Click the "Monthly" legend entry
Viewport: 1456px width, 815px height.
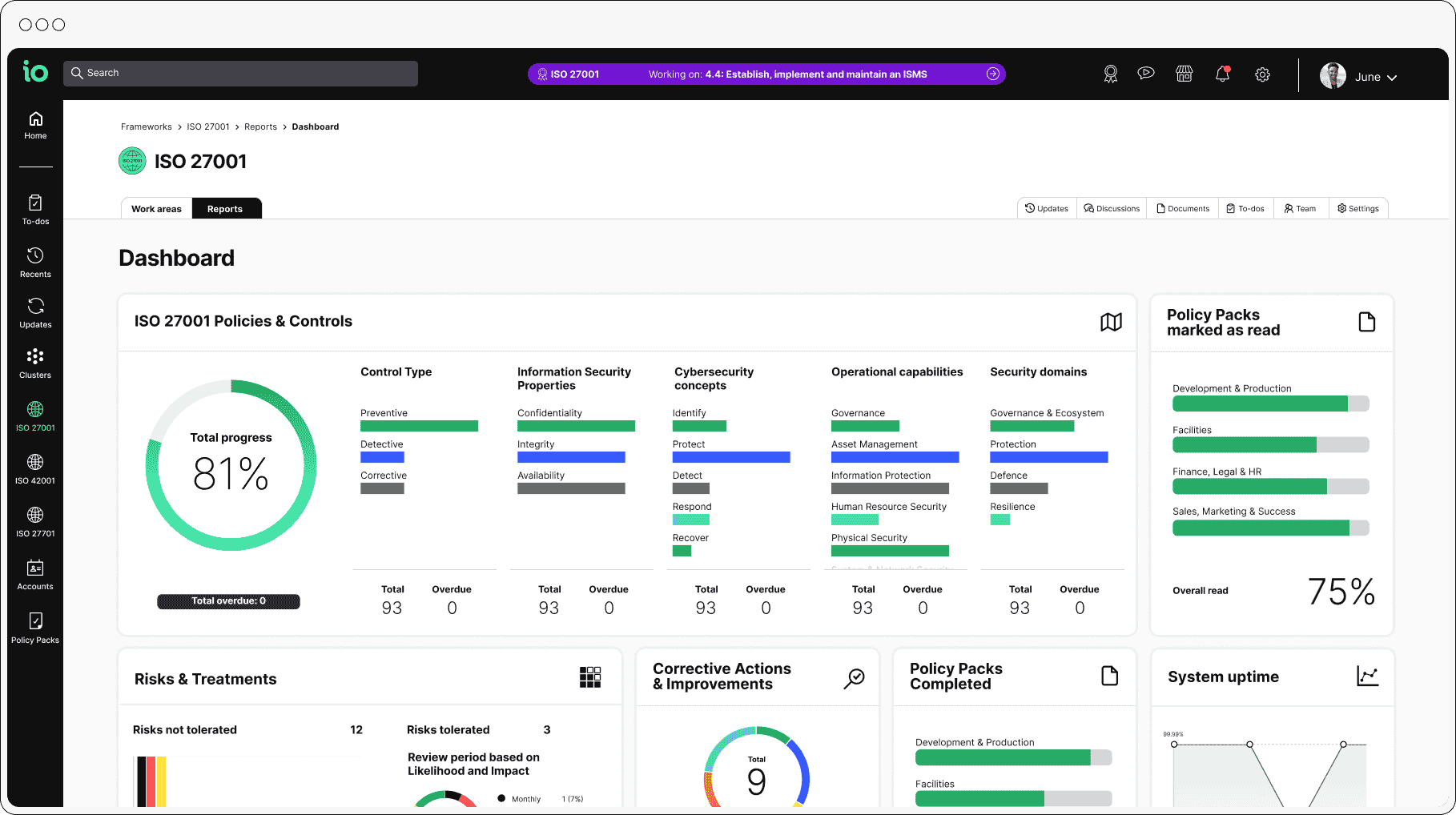tap(526, 799)
